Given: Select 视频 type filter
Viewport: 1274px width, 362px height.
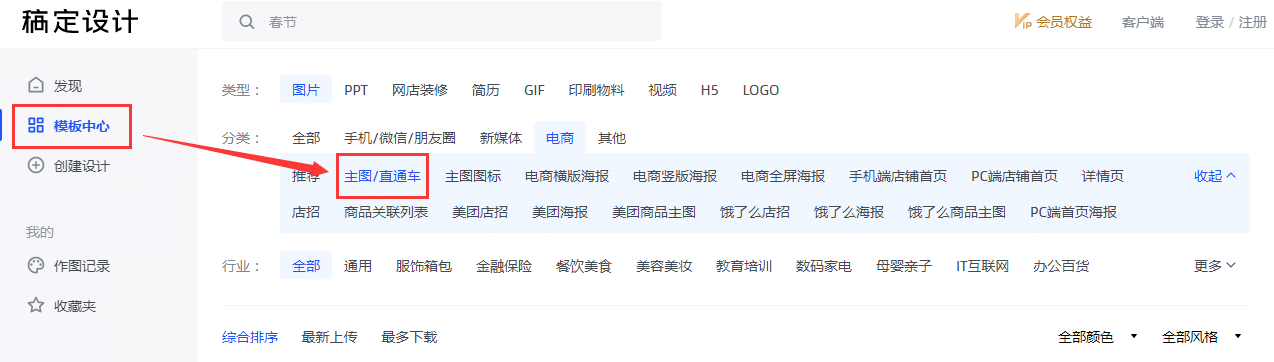Looking at the screenshot, I should 662,90.
